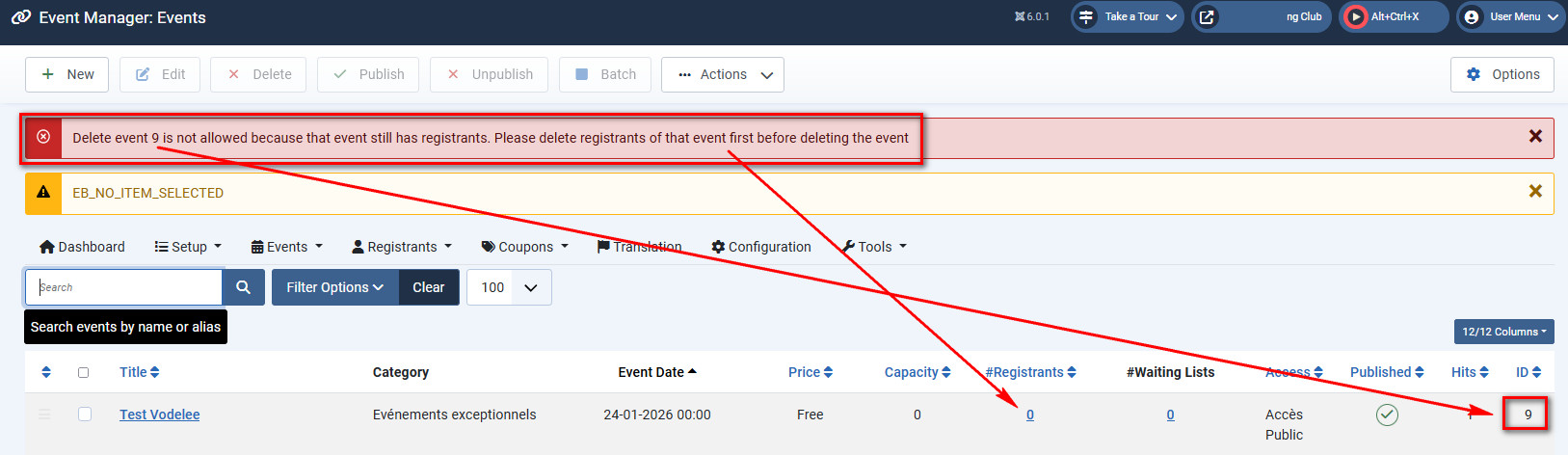Close the yellow EB_NO_ITEM_SELECTED warning

click(1535, 192)
